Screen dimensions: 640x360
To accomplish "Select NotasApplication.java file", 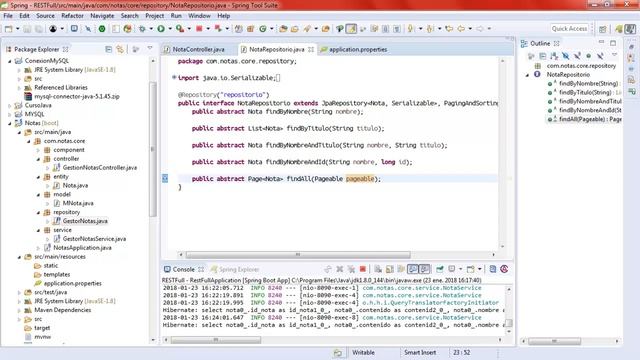I will pos(82,248).
